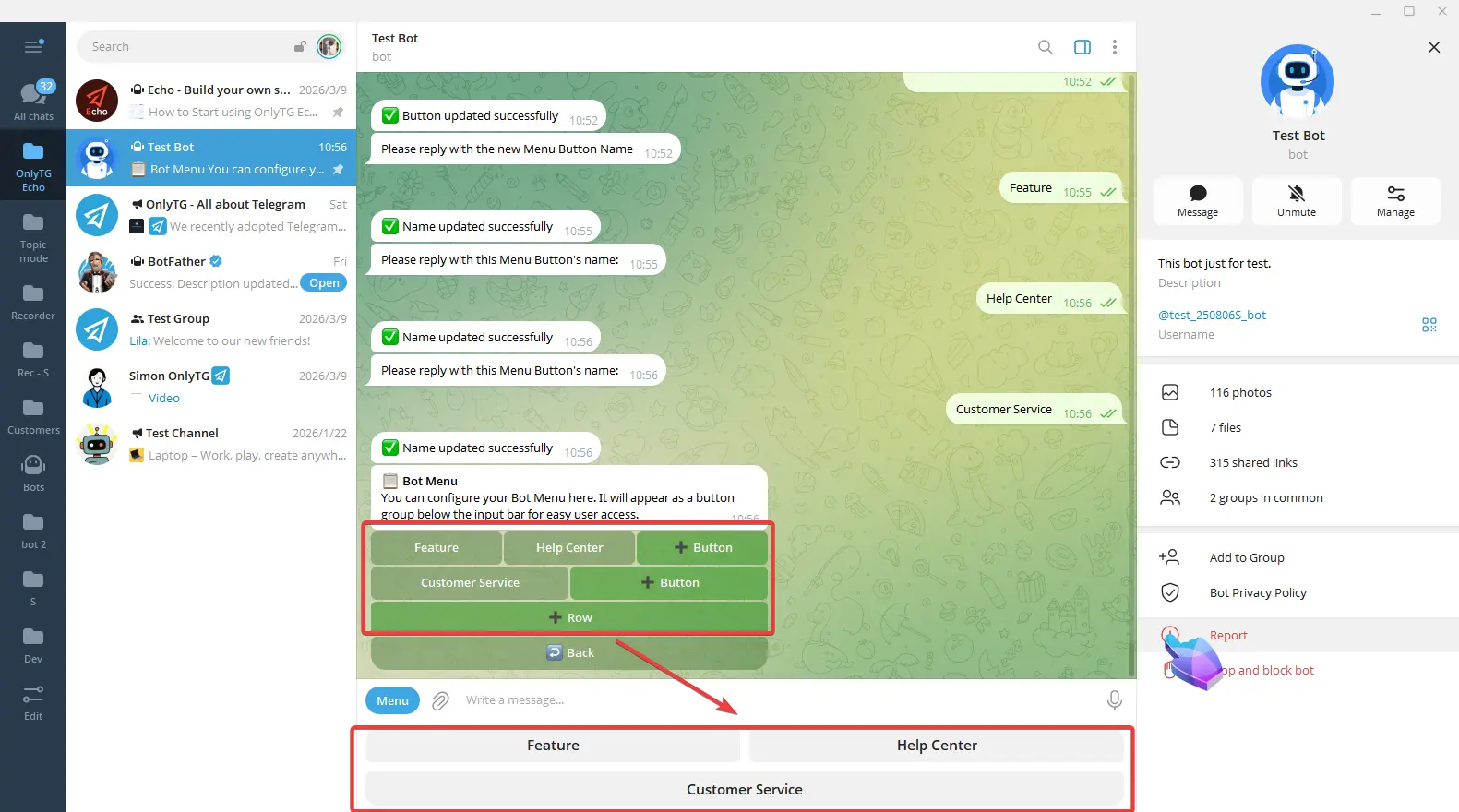Image resolution: width=1459 pixels, height=812 pixels.
Task: Click the lock icon in search bar
Action: click(x=300, y=47)
